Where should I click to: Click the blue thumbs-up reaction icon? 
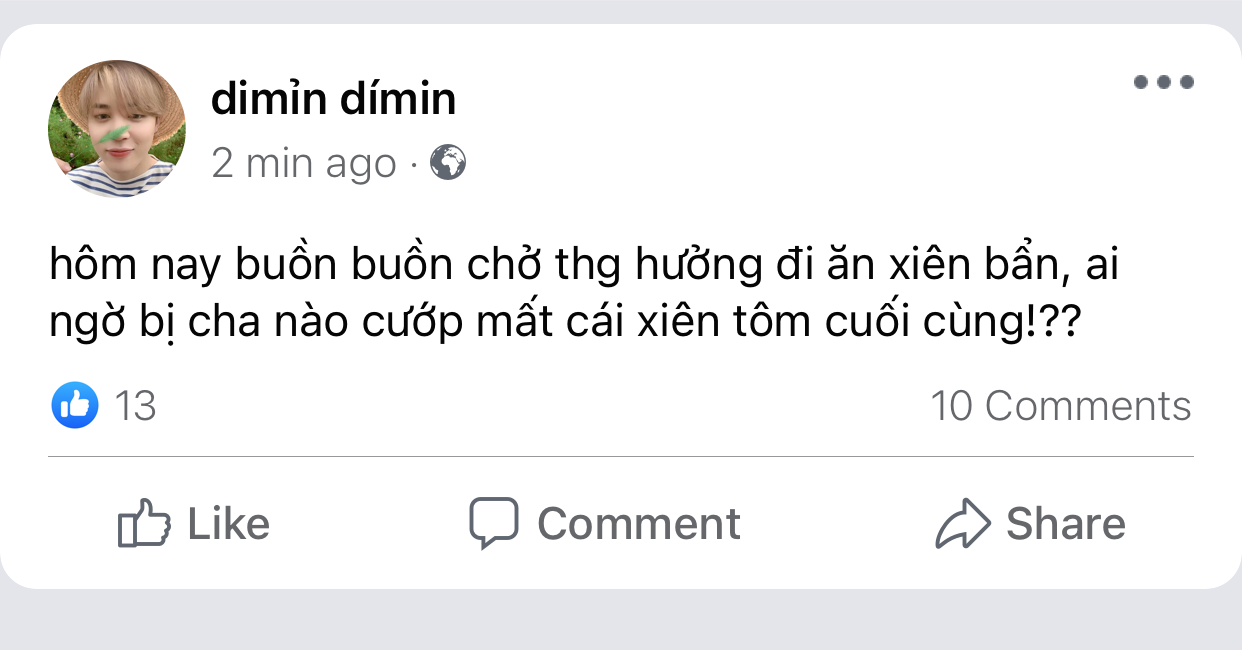tap(74, 406)
